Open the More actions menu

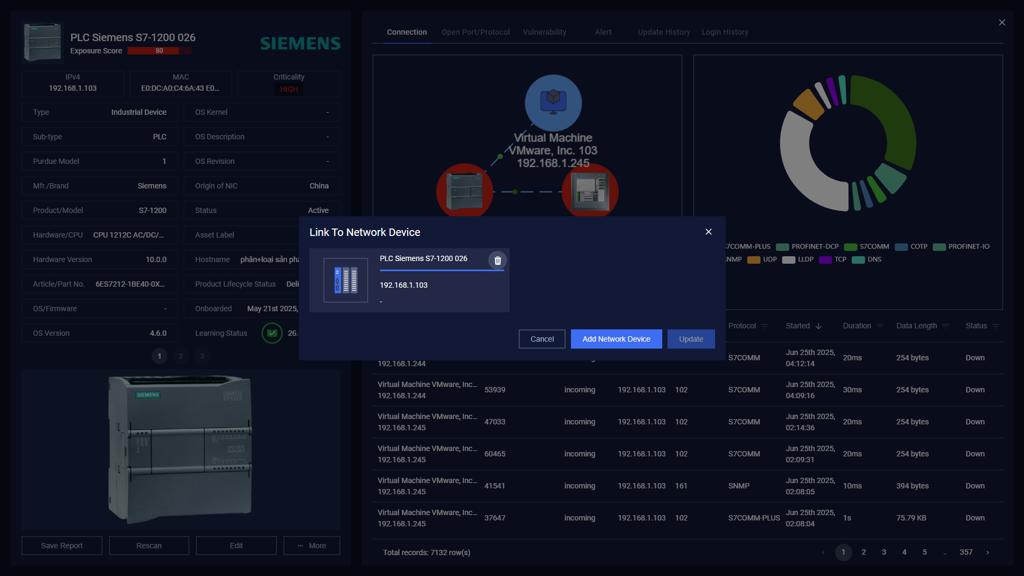[311, 545]
